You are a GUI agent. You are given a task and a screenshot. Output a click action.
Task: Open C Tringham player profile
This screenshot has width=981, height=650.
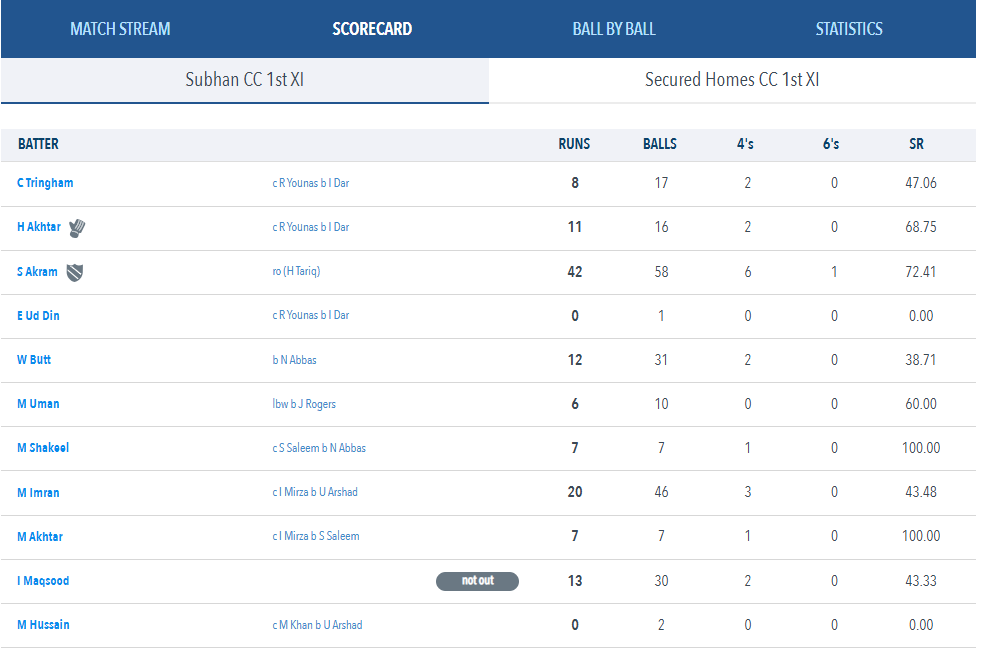point(45,183)
